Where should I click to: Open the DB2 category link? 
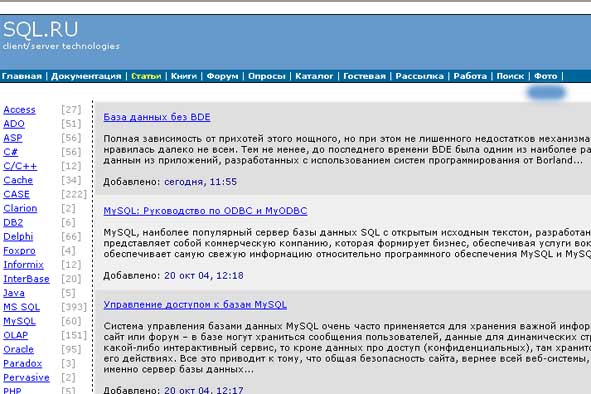coord(13,222)
